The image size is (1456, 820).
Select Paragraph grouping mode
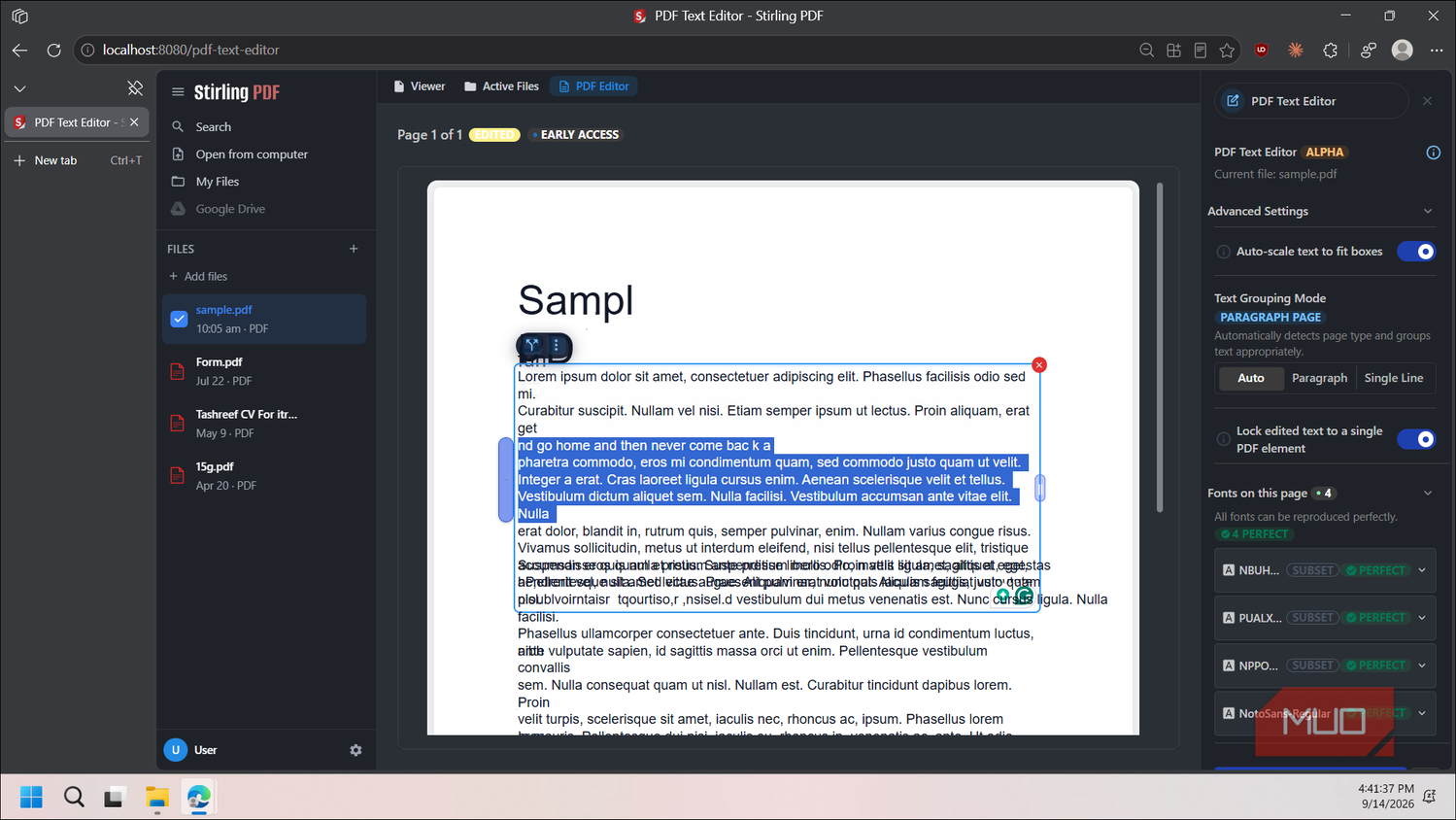1319,378
